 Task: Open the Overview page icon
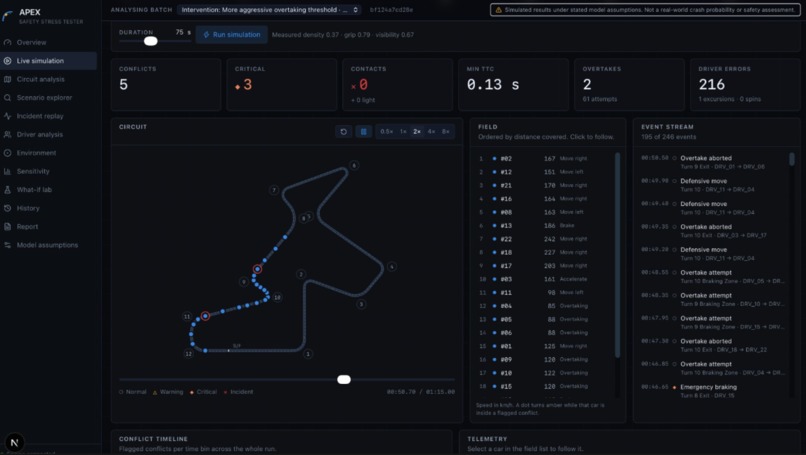7,42
